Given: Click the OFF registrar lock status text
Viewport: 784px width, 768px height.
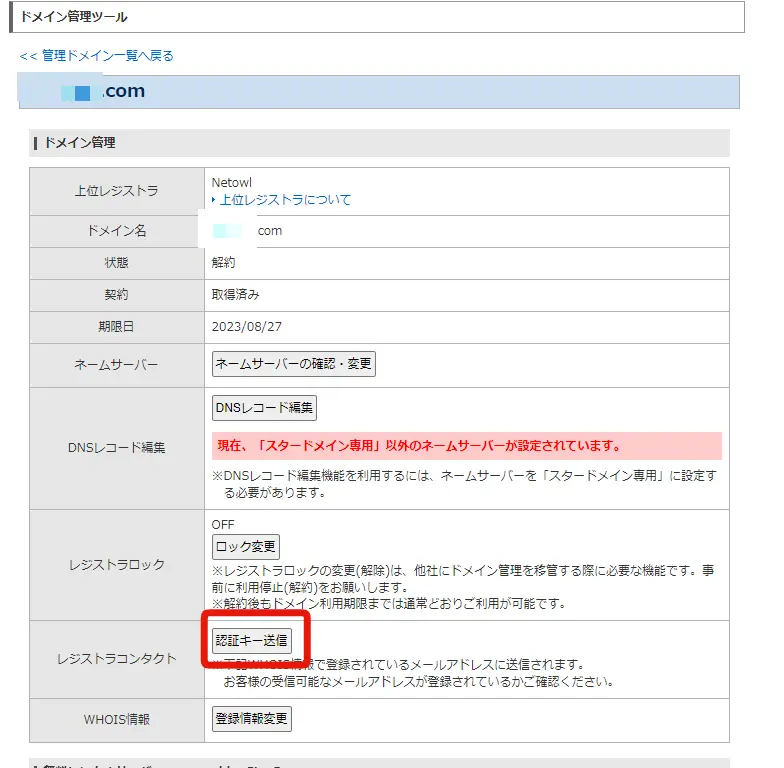Looking at the screenshot, I should (222, 524).
